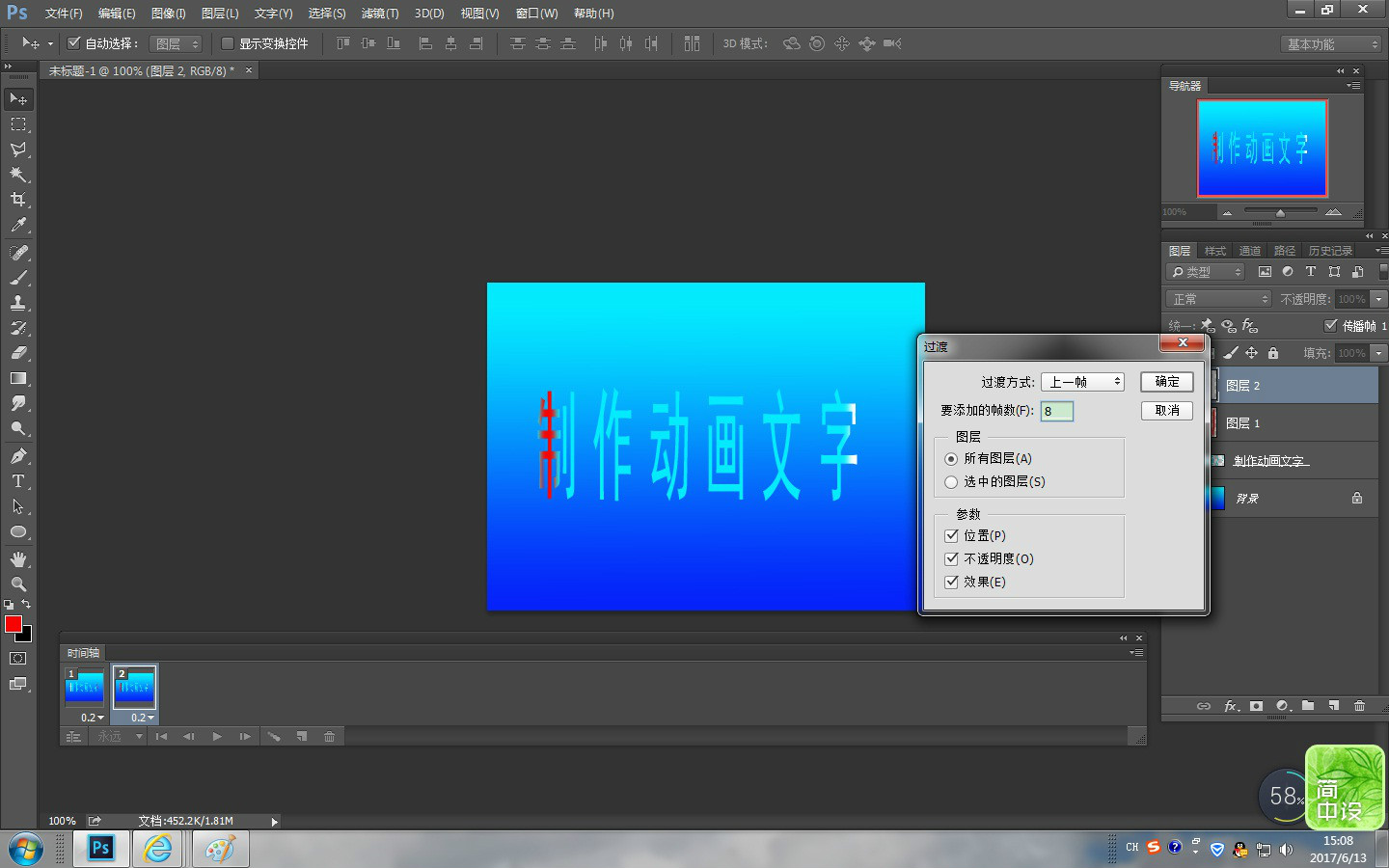Toggle the Auto-Select checkbox (自动选择)
The image size is (1389, 868).
[73, 43]
